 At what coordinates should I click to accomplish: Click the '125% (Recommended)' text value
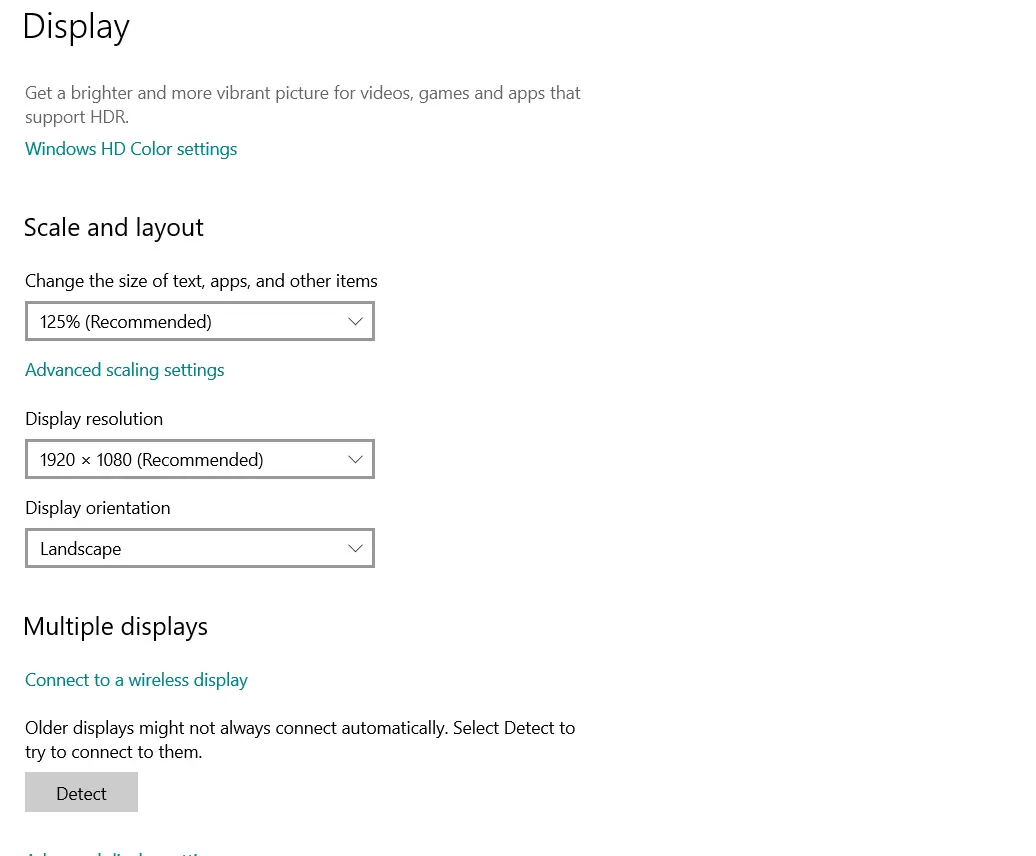(x=126, y=322)
